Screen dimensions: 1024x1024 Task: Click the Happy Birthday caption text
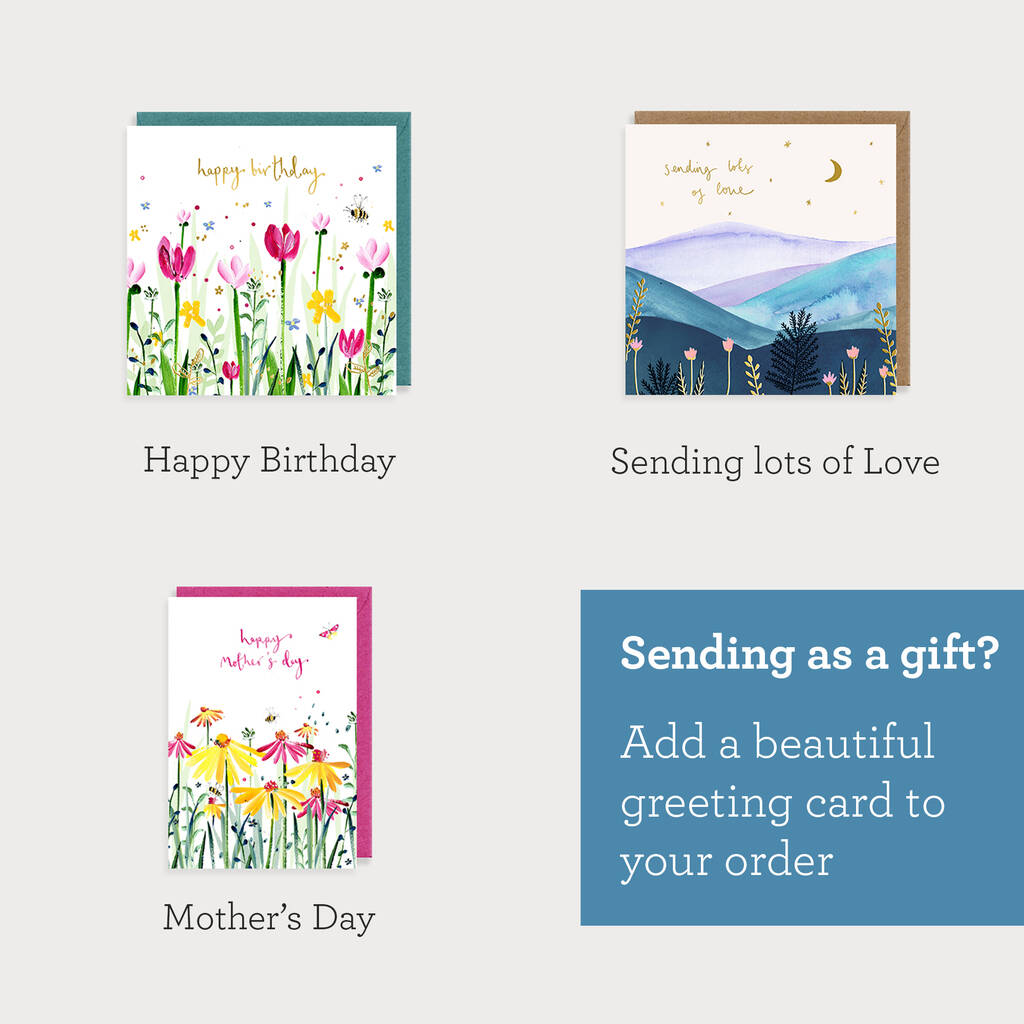[x=269, y=461]
